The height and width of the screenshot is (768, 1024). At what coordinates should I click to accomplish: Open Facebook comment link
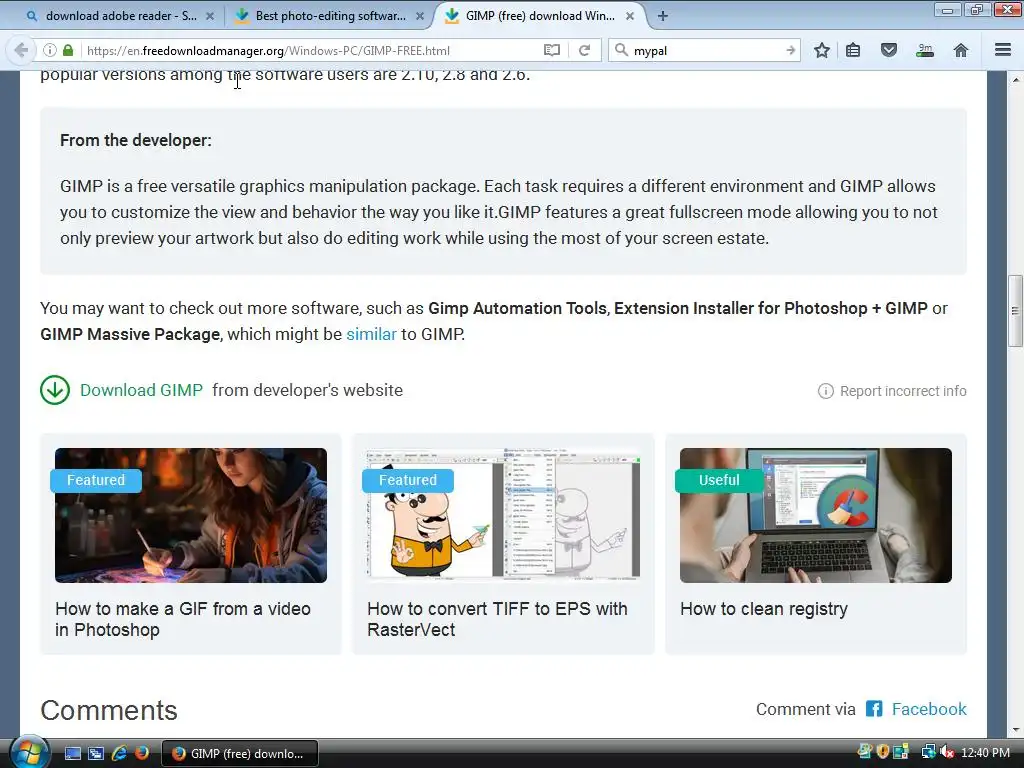929,709
